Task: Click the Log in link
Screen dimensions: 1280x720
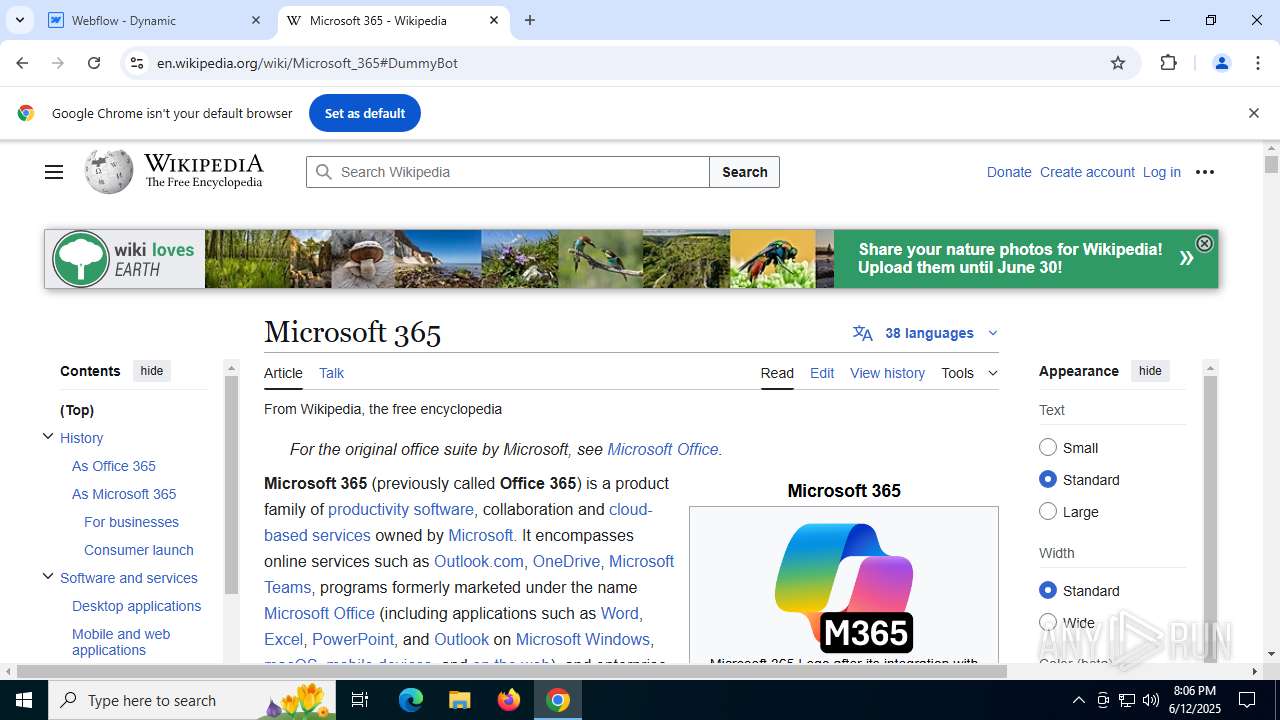Action: click(1162, 172)
